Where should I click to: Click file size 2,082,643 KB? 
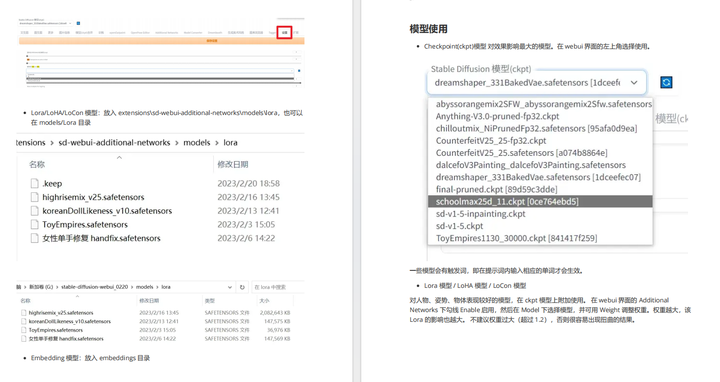click(x=275, y=313)
